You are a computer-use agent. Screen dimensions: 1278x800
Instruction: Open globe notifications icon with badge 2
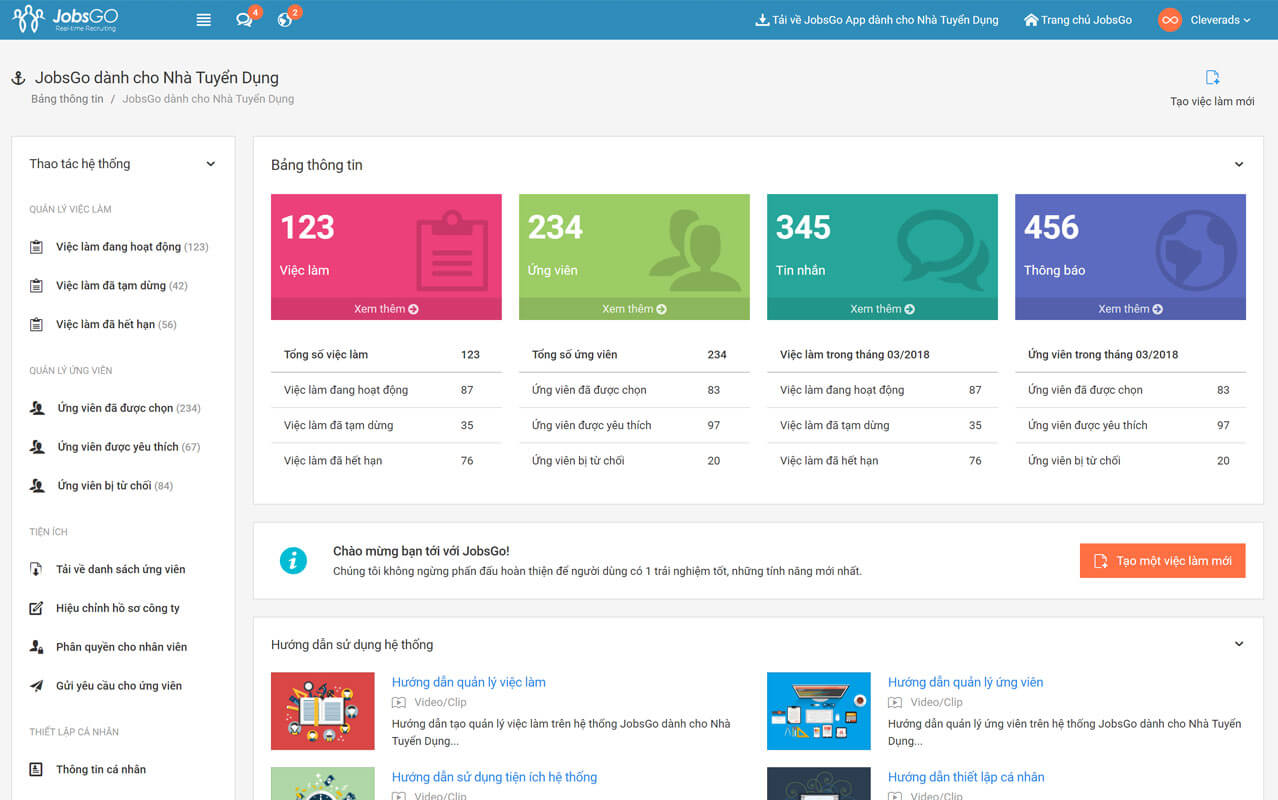pos(285,20)
